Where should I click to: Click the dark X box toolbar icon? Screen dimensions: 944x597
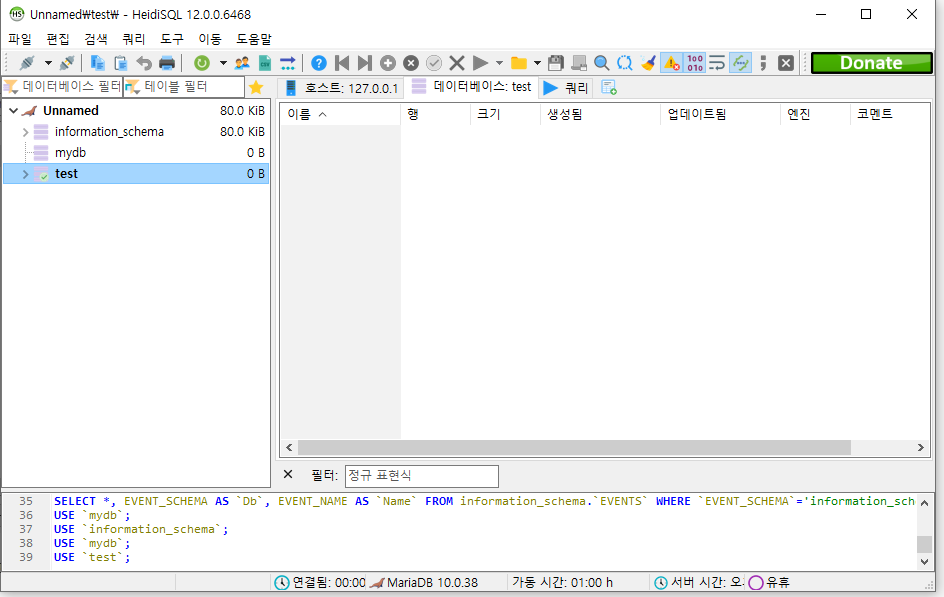click(786, 63)
